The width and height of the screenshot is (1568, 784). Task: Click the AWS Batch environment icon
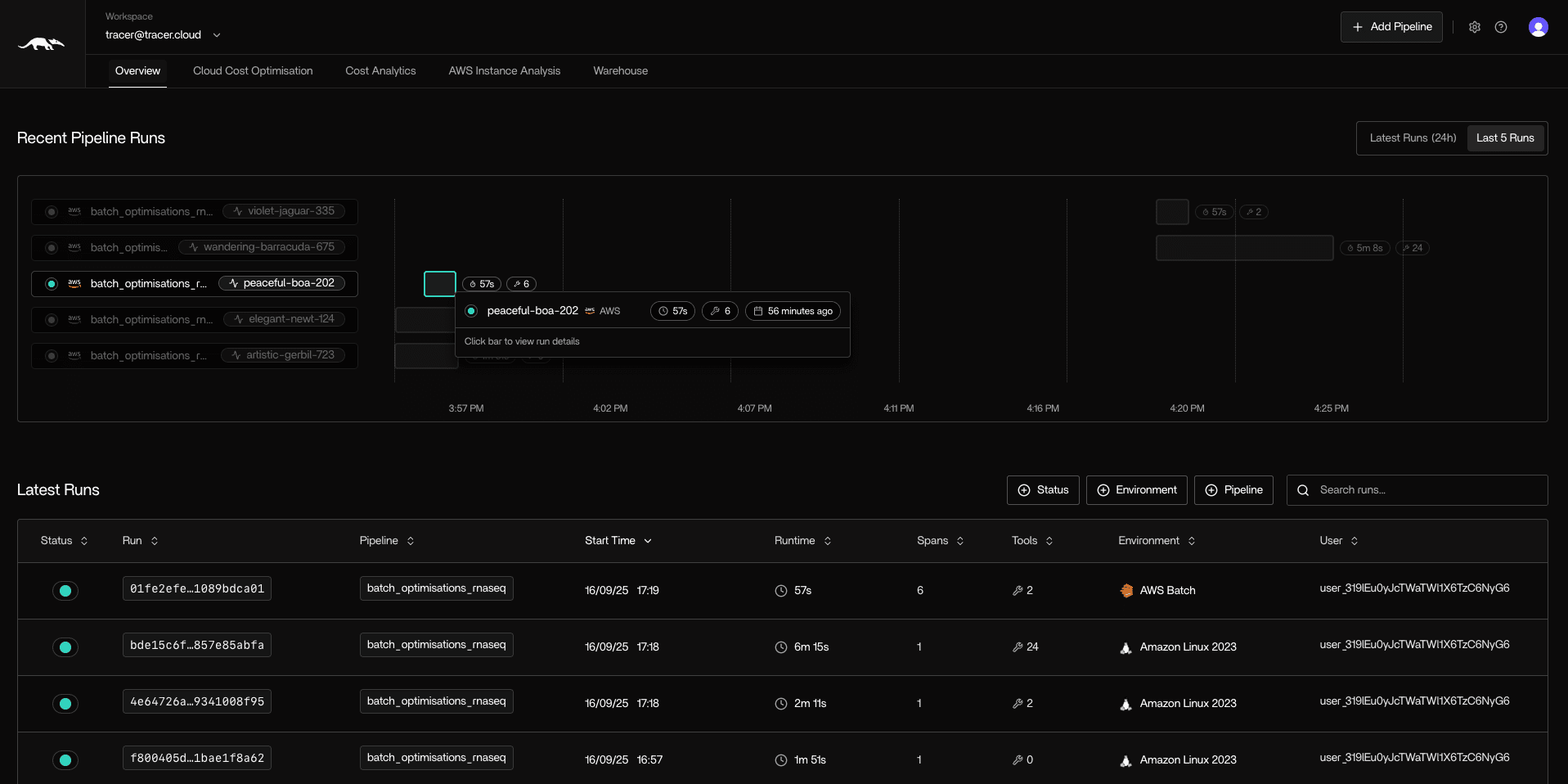point(1126,591)
